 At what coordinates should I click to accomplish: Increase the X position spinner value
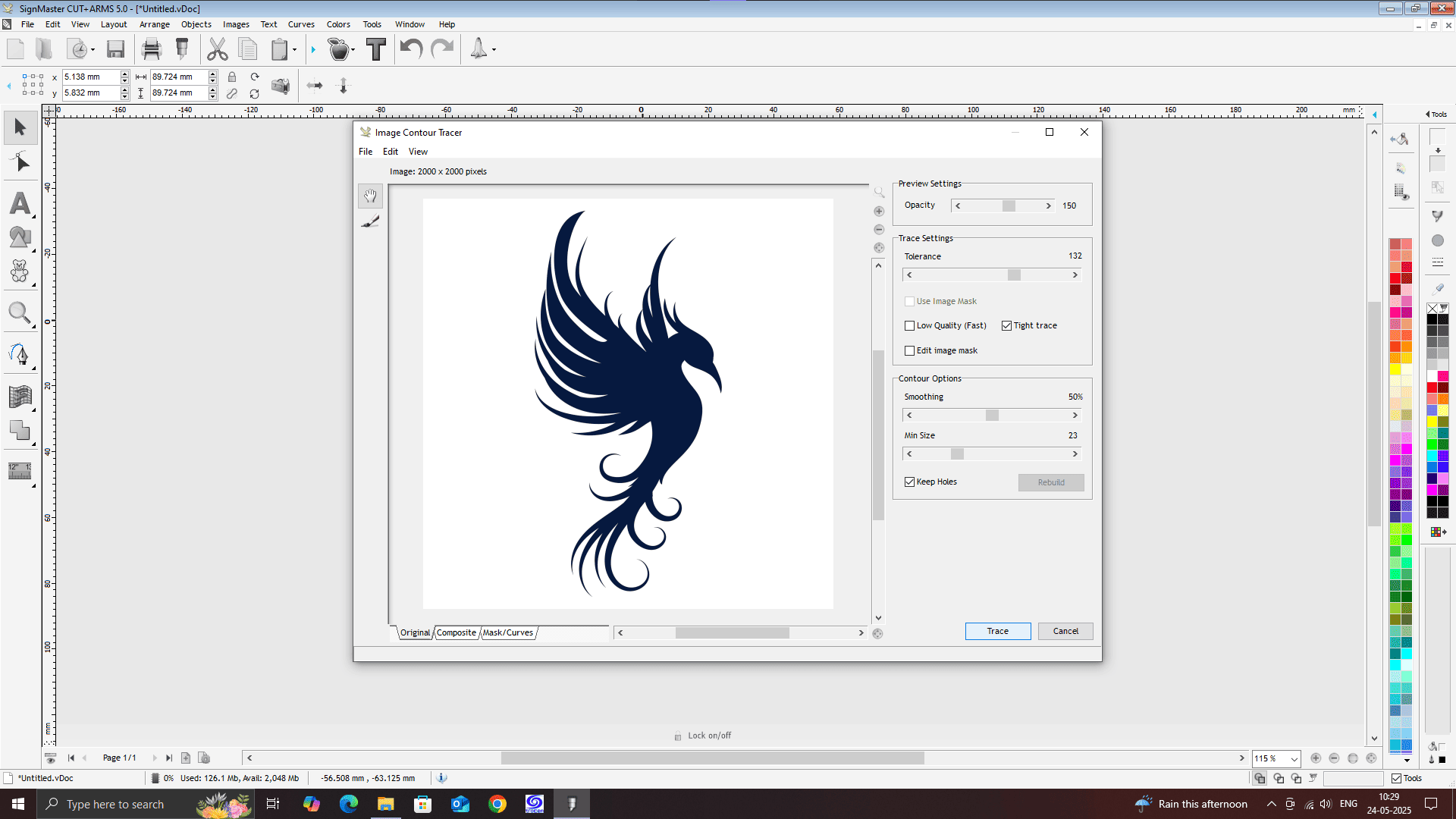[125, 74]
